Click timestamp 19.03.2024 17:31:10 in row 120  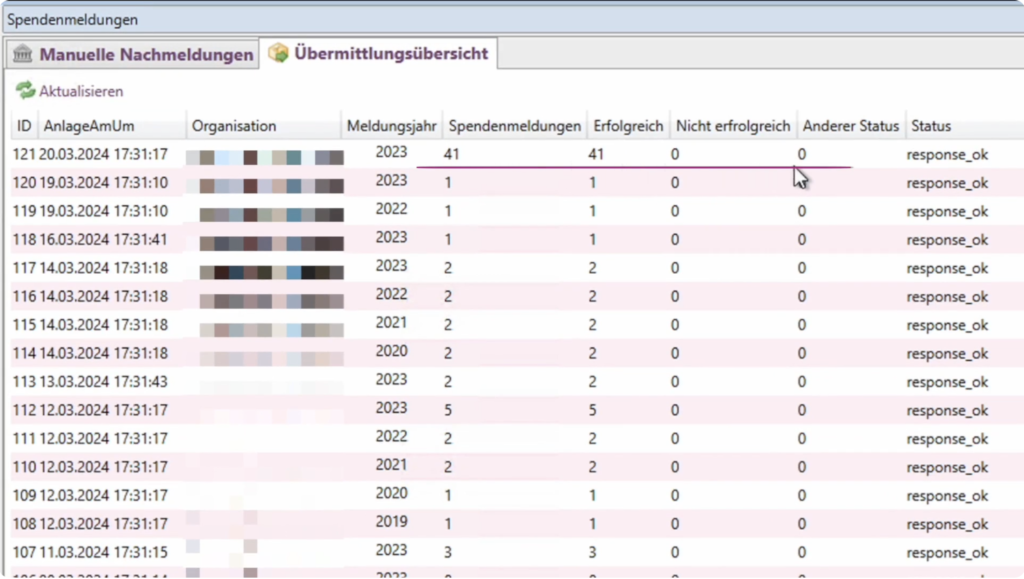[103, 183]
